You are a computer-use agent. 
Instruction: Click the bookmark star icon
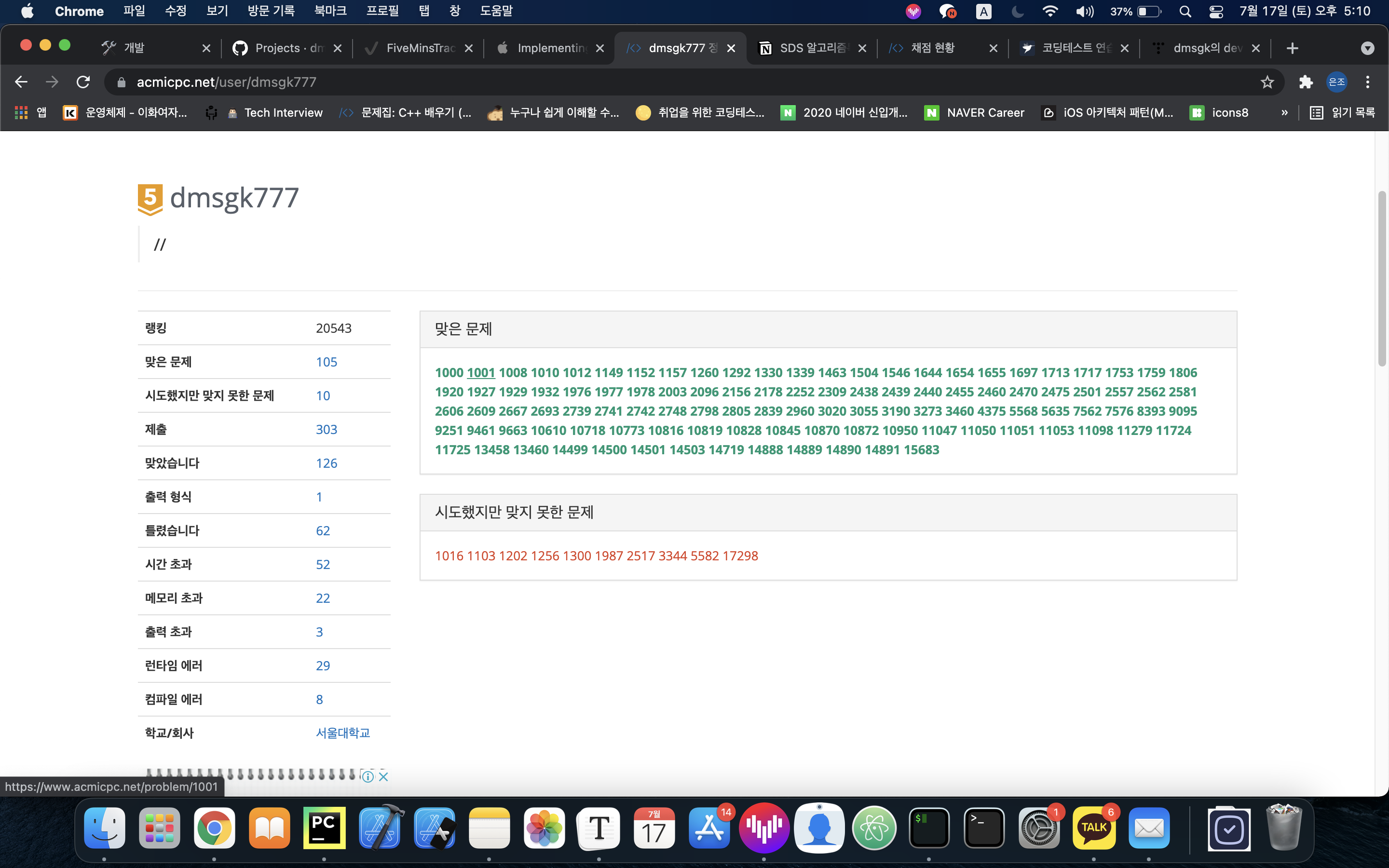[1267, 82]
